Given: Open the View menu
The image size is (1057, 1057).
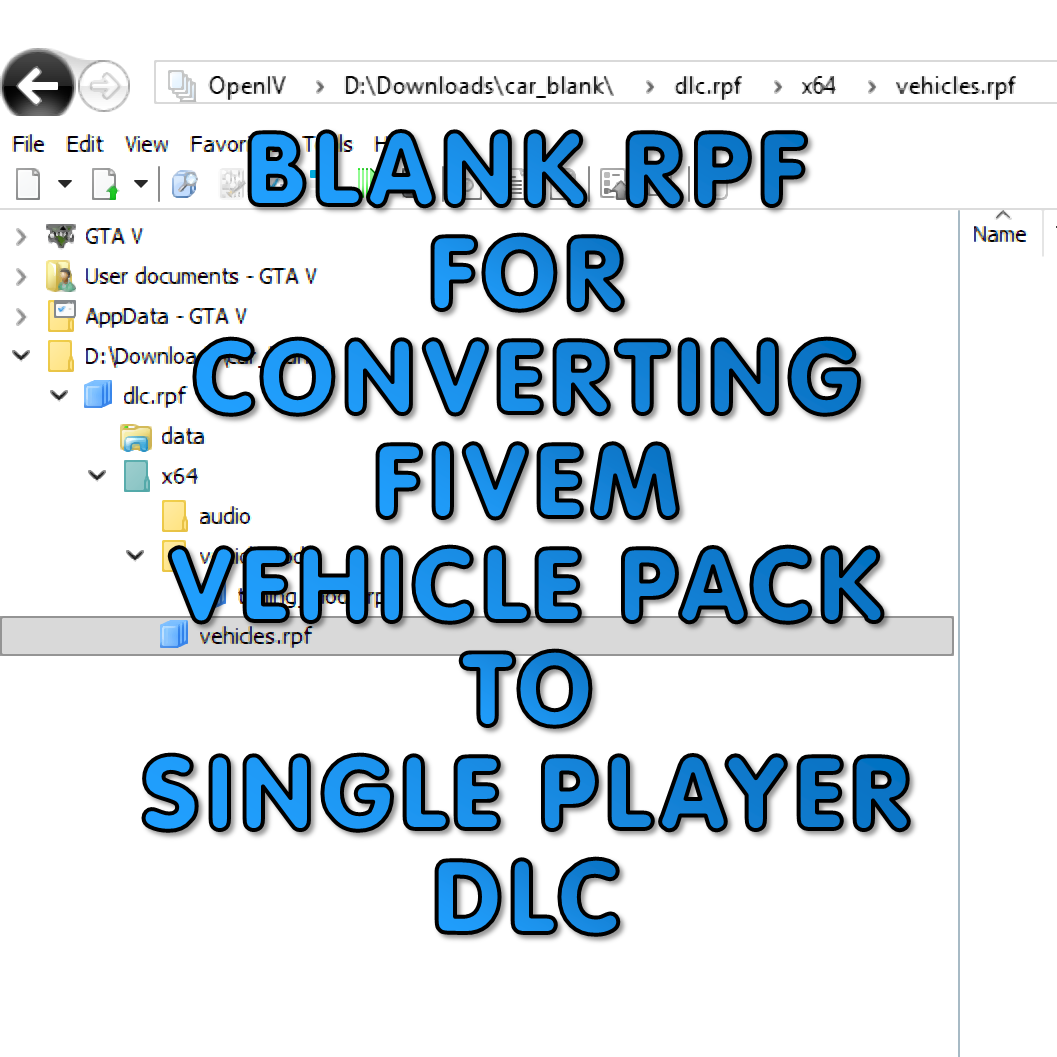Looking at the screenshot, I should 146,144.
